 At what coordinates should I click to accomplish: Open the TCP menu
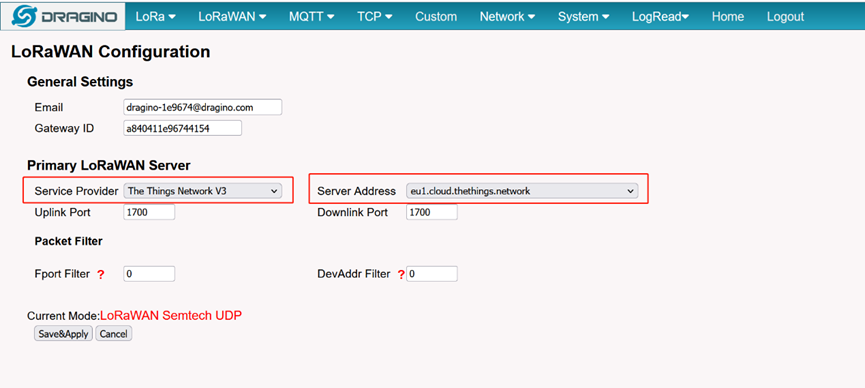click(375, 17)
